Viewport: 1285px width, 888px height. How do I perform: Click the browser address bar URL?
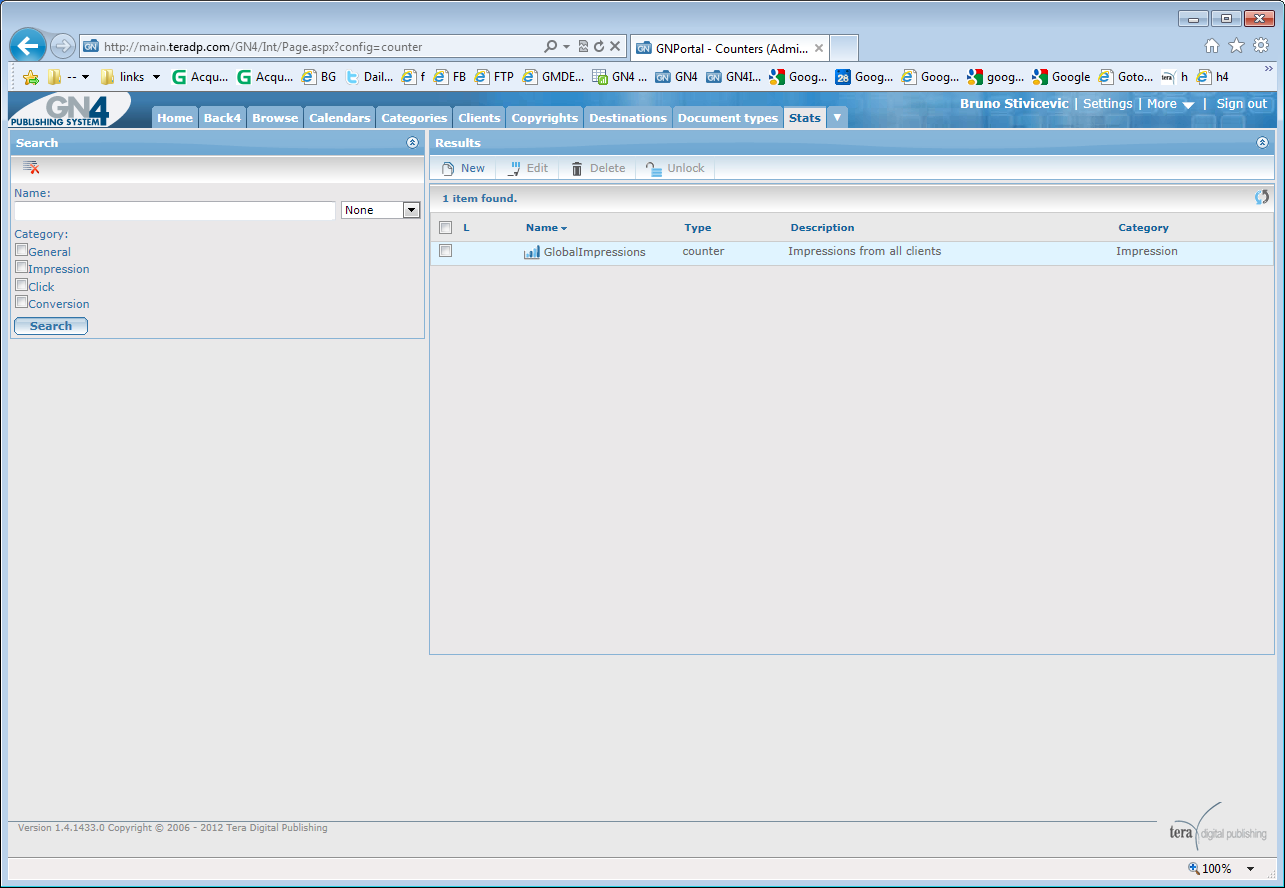pos(263,47)
